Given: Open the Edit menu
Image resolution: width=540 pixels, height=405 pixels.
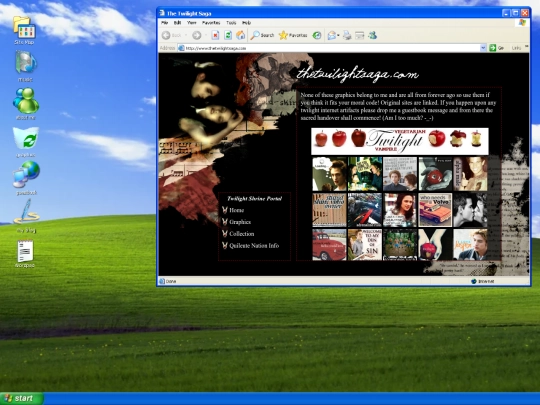Looking at the screenshot, I should coord(177,23).
